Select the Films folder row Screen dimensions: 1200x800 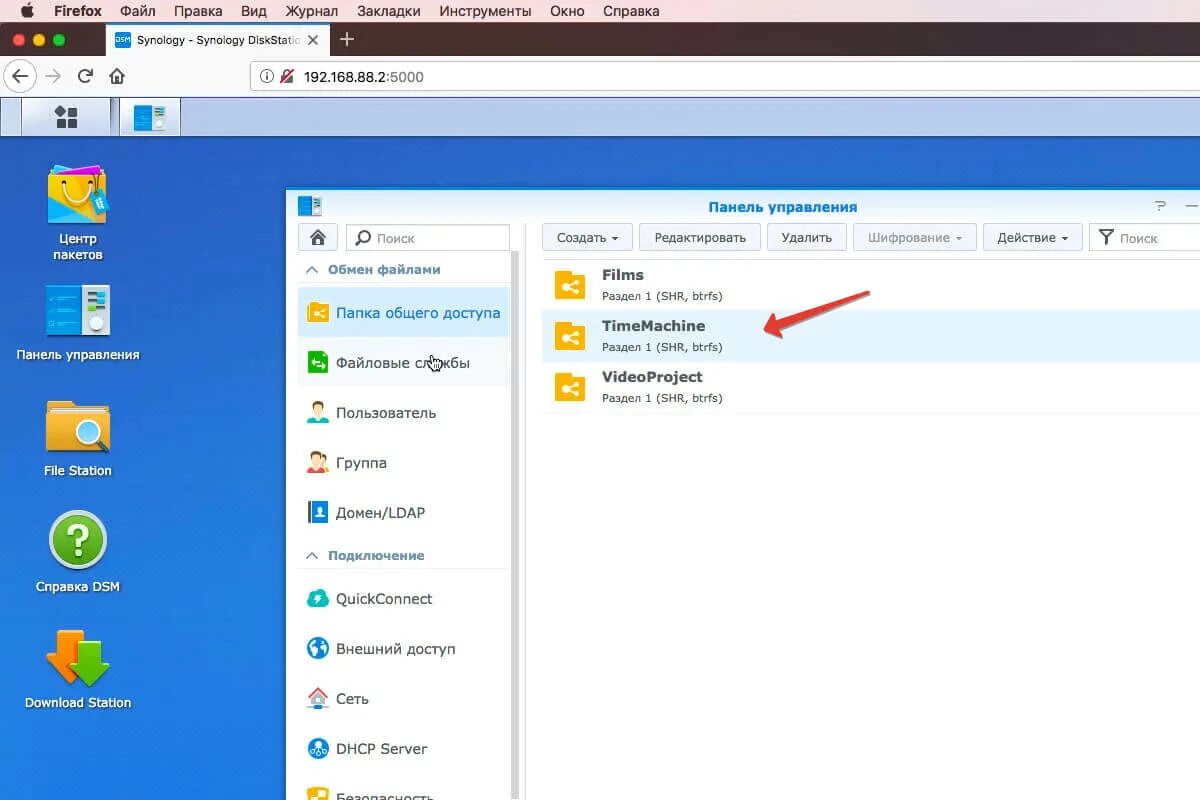click(x=870, y=285)
